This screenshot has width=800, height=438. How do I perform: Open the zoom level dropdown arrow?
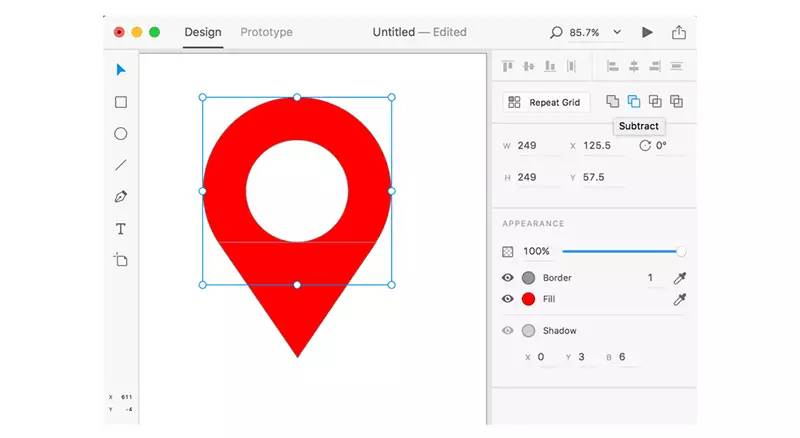click(617, 32)
